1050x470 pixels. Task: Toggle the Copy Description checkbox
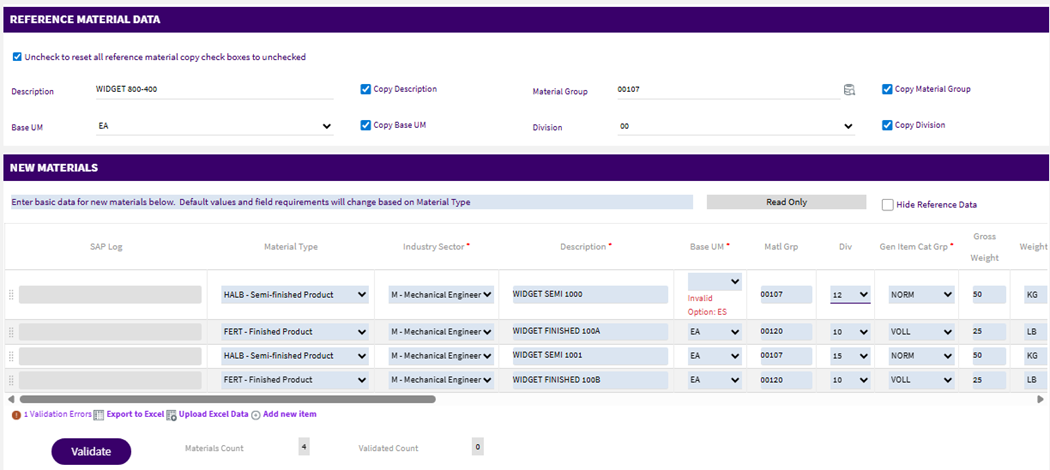coord(366,89)
